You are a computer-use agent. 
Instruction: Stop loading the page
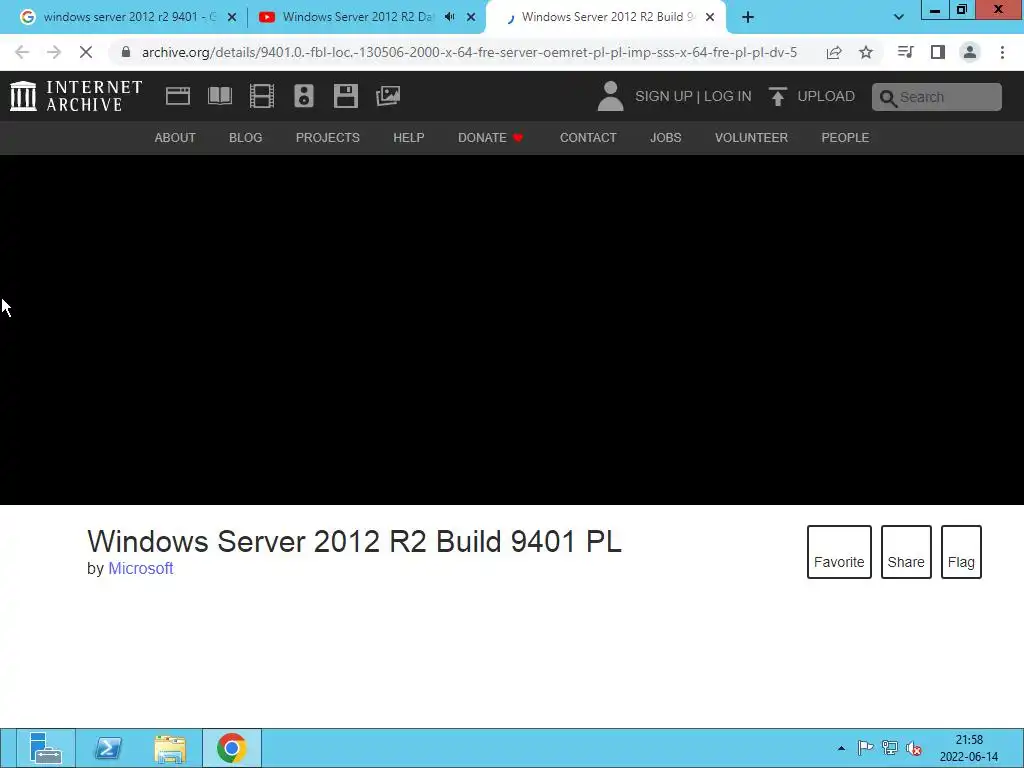86,52
